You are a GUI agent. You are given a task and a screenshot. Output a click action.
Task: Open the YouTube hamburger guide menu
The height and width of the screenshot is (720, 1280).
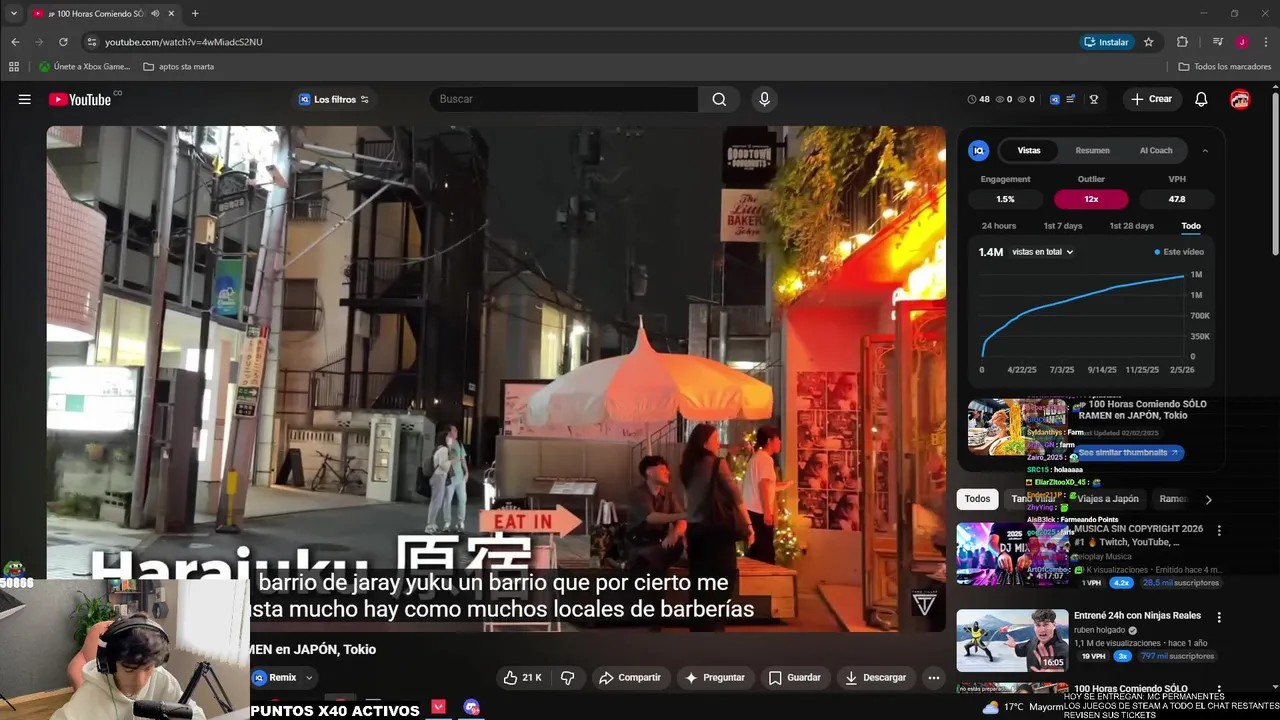[24, 99]
